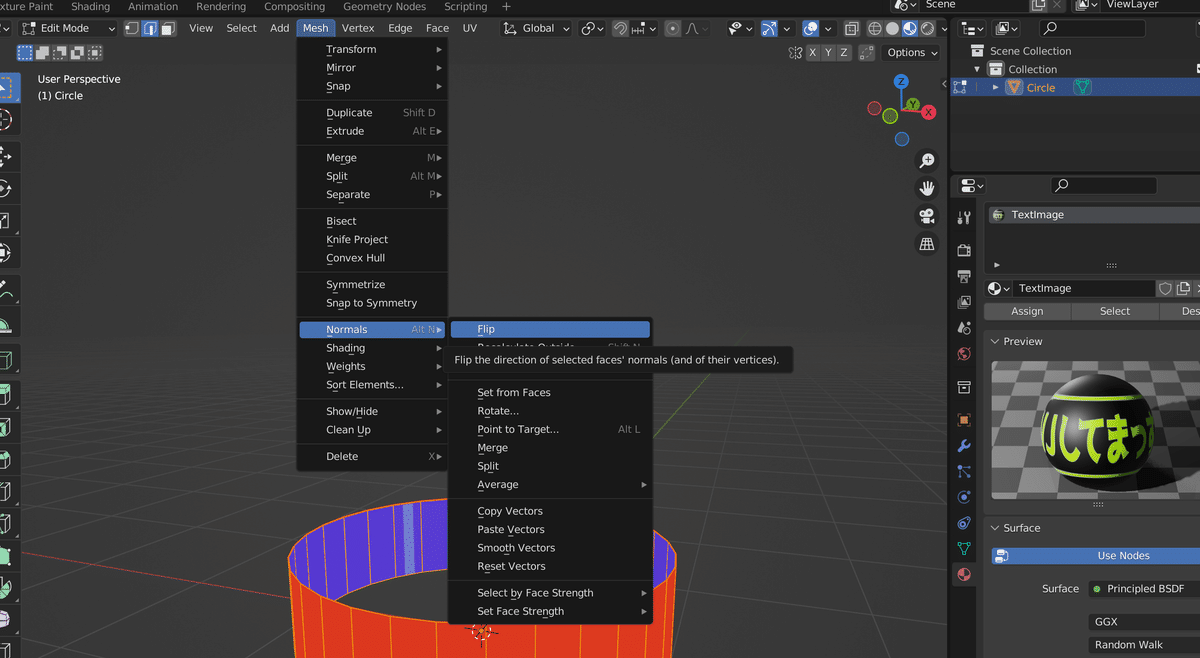Toggle fake user shield icon
This screenshot has width=1200, height=658.
pyautogui.click(x=1165, y=288)
